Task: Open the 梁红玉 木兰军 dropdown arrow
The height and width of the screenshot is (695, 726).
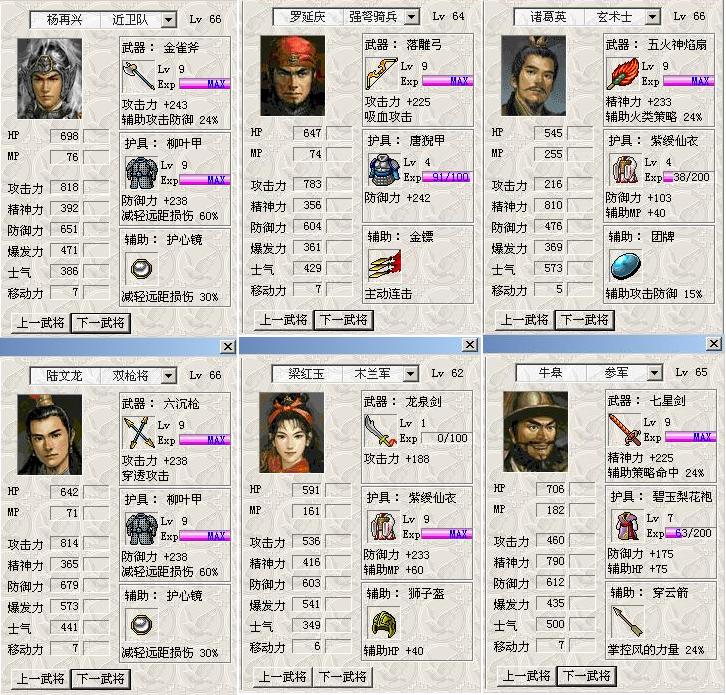Action: pyautogui.click(x=410, y=374)
